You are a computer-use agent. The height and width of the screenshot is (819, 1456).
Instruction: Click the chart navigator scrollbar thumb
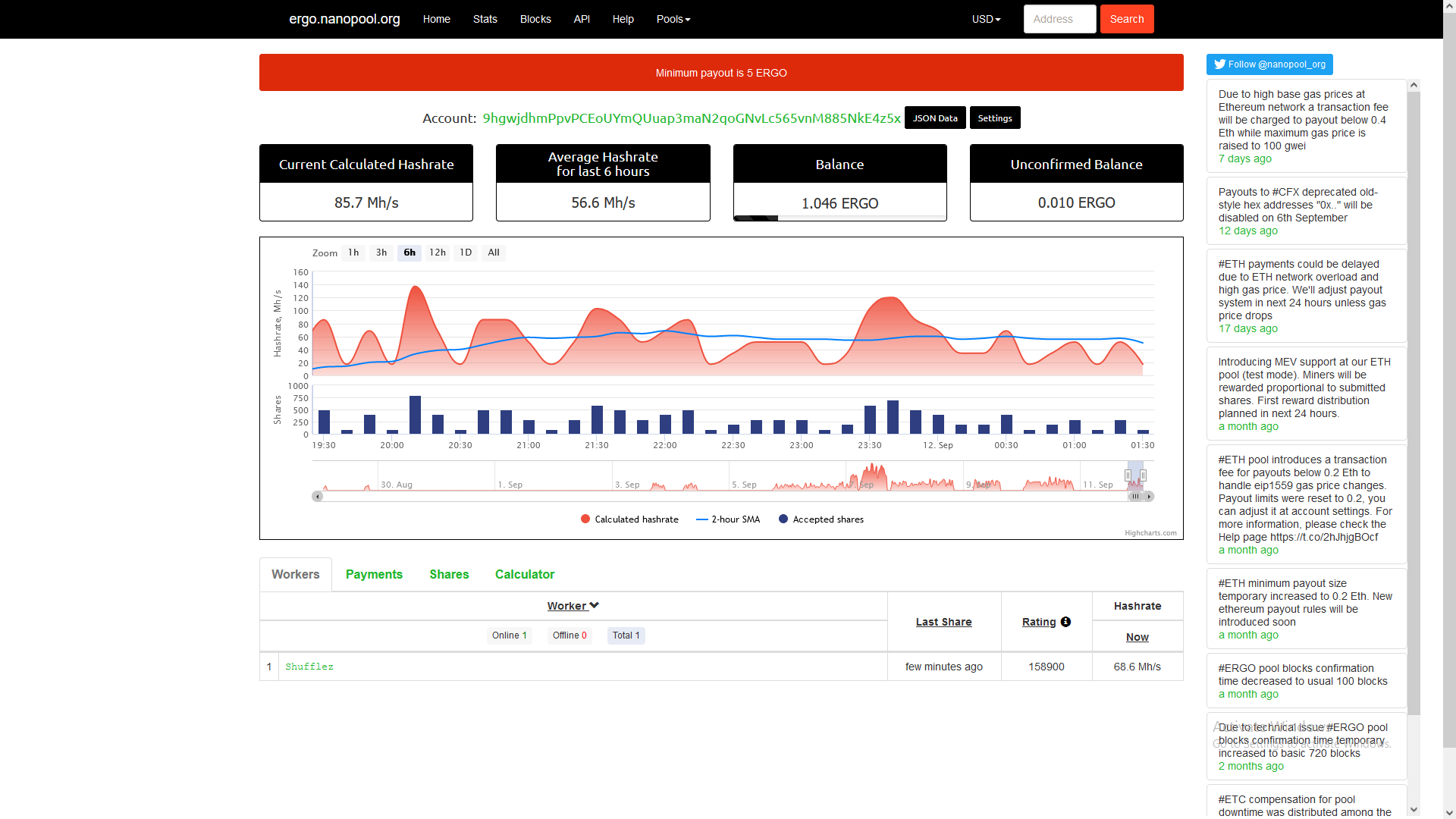pos(1135,497)
